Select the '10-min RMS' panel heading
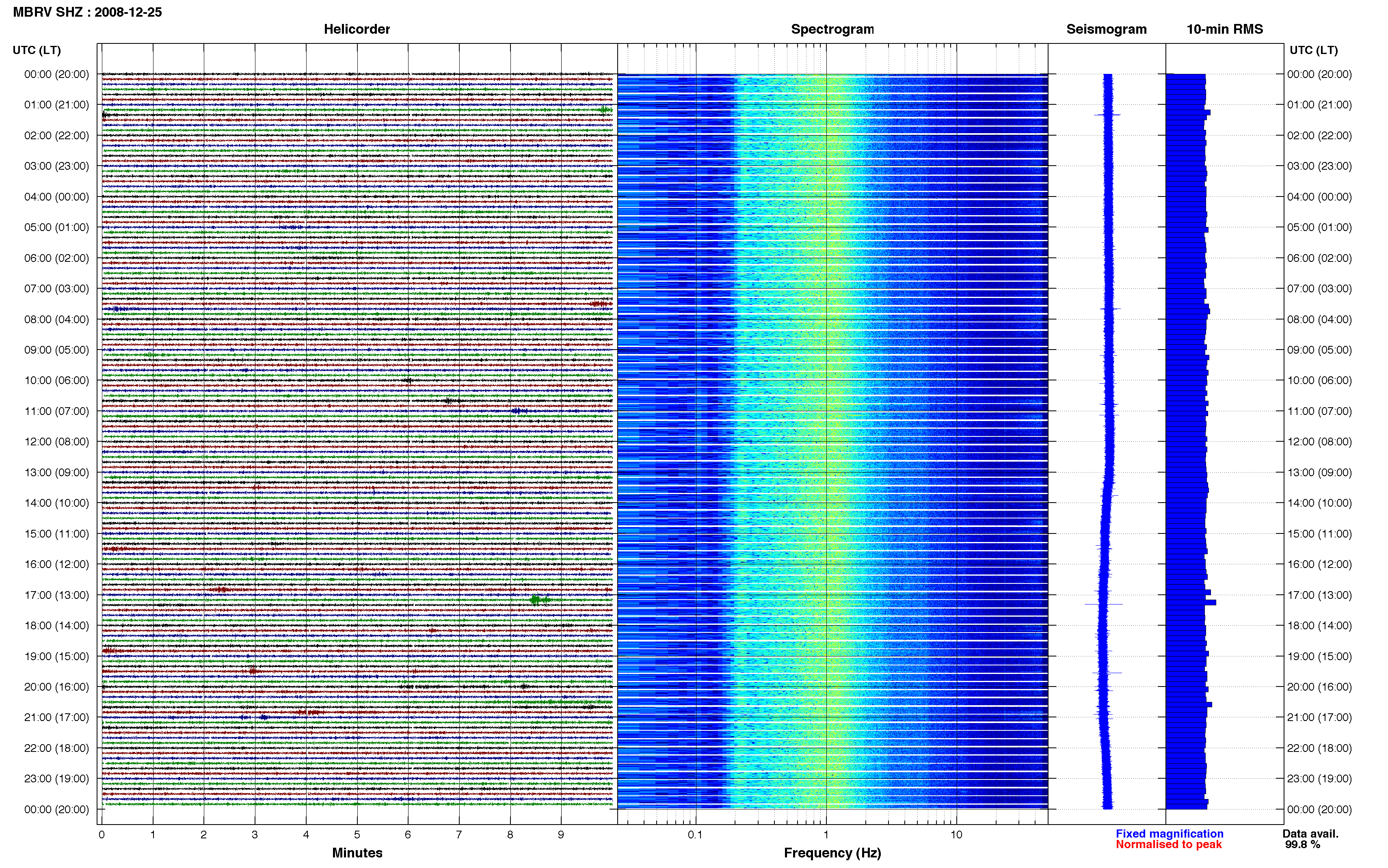The width and height of the screenshot is (1388, 868). pyautogui.click(x=1224, y=29)
